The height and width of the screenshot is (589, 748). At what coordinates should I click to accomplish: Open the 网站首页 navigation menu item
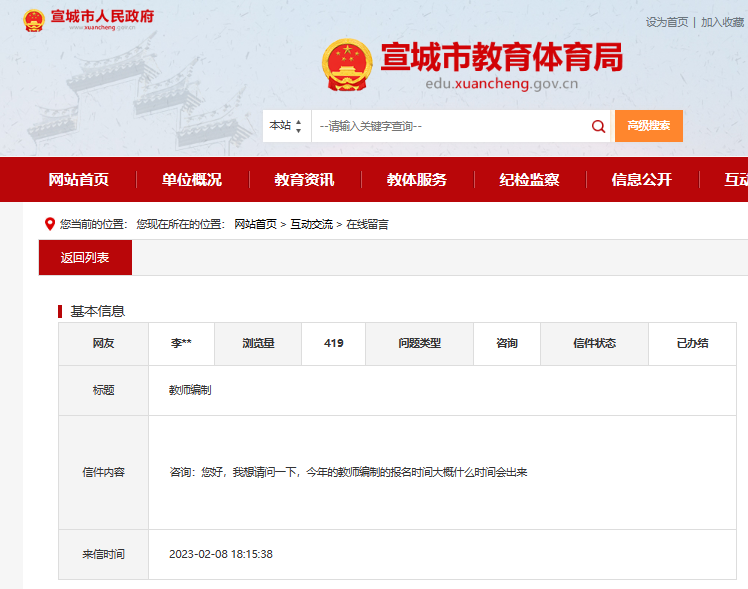79,180
